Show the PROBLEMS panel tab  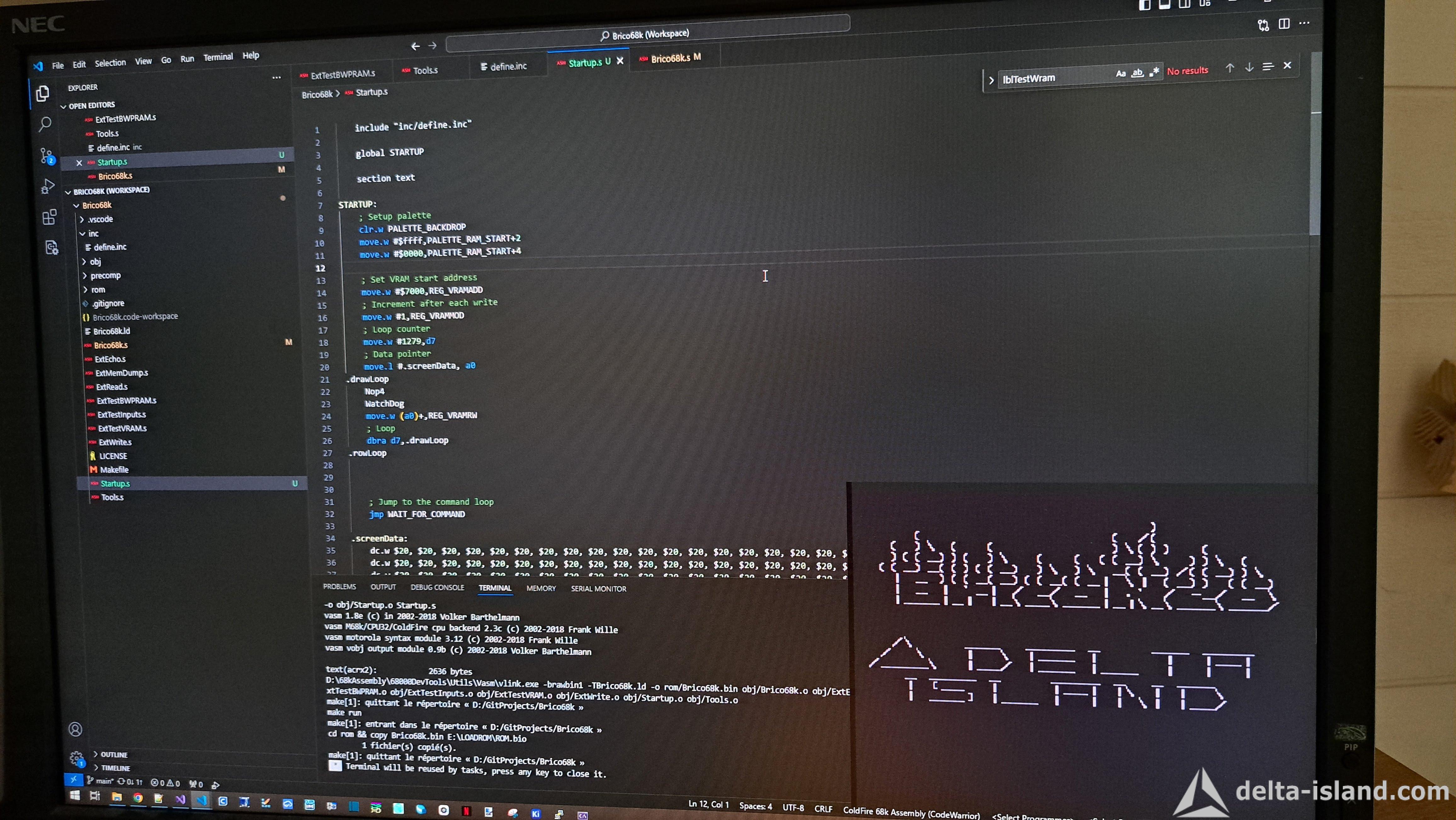coord(339,587)
